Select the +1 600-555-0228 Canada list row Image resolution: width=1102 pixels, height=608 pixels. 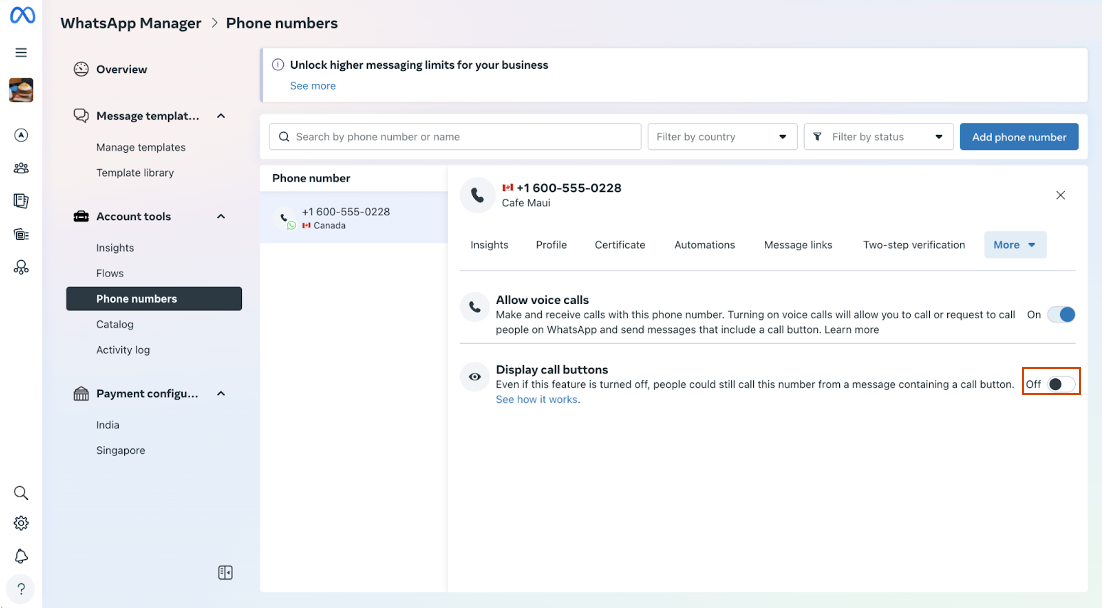click(354, 218)
